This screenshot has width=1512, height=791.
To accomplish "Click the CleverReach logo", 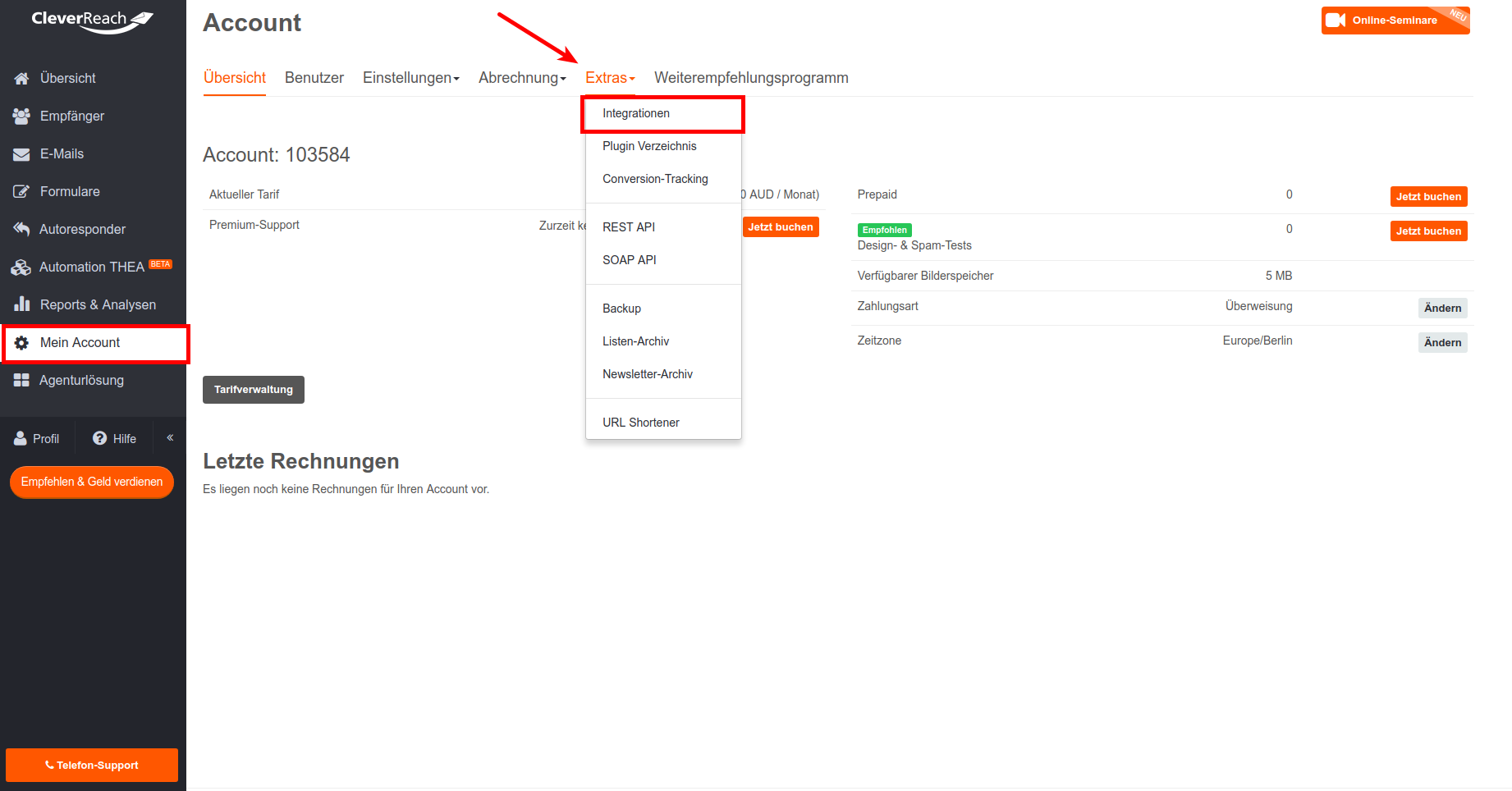I will (92, 21).
